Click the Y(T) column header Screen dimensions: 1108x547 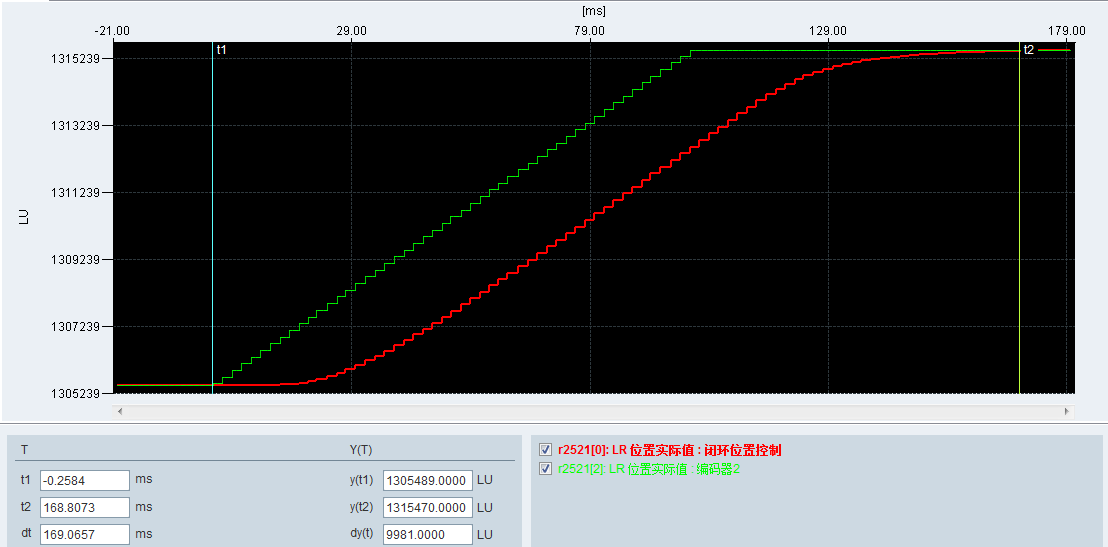point(361,450)
